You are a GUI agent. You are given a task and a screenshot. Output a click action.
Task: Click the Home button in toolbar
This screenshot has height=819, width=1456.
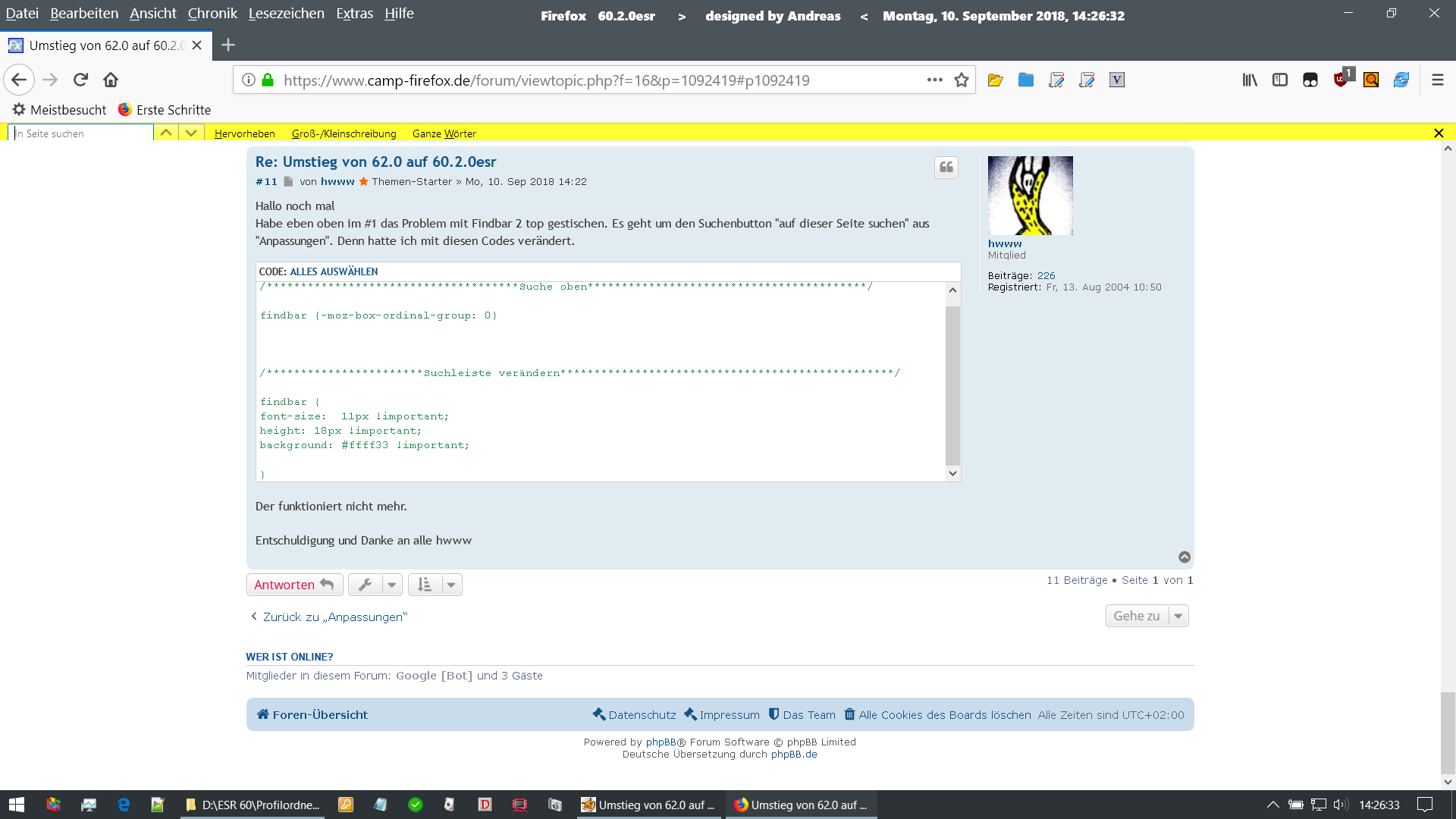pos(111,80)
